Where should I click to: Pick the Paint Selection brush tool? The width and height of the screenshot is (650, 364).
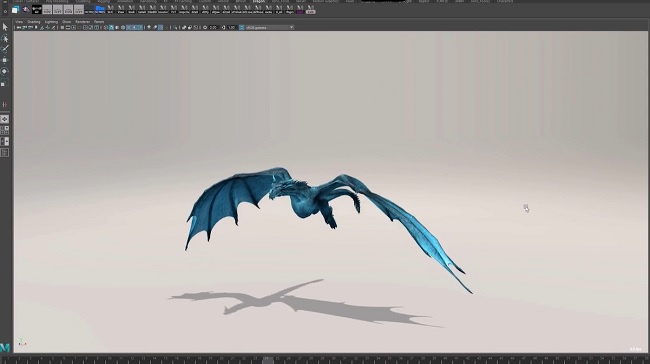5,49
